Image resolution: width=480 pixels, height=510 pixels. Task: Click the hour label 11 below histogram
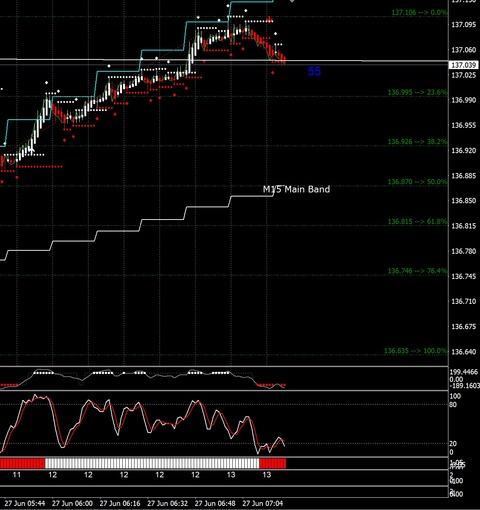(17, 475)
